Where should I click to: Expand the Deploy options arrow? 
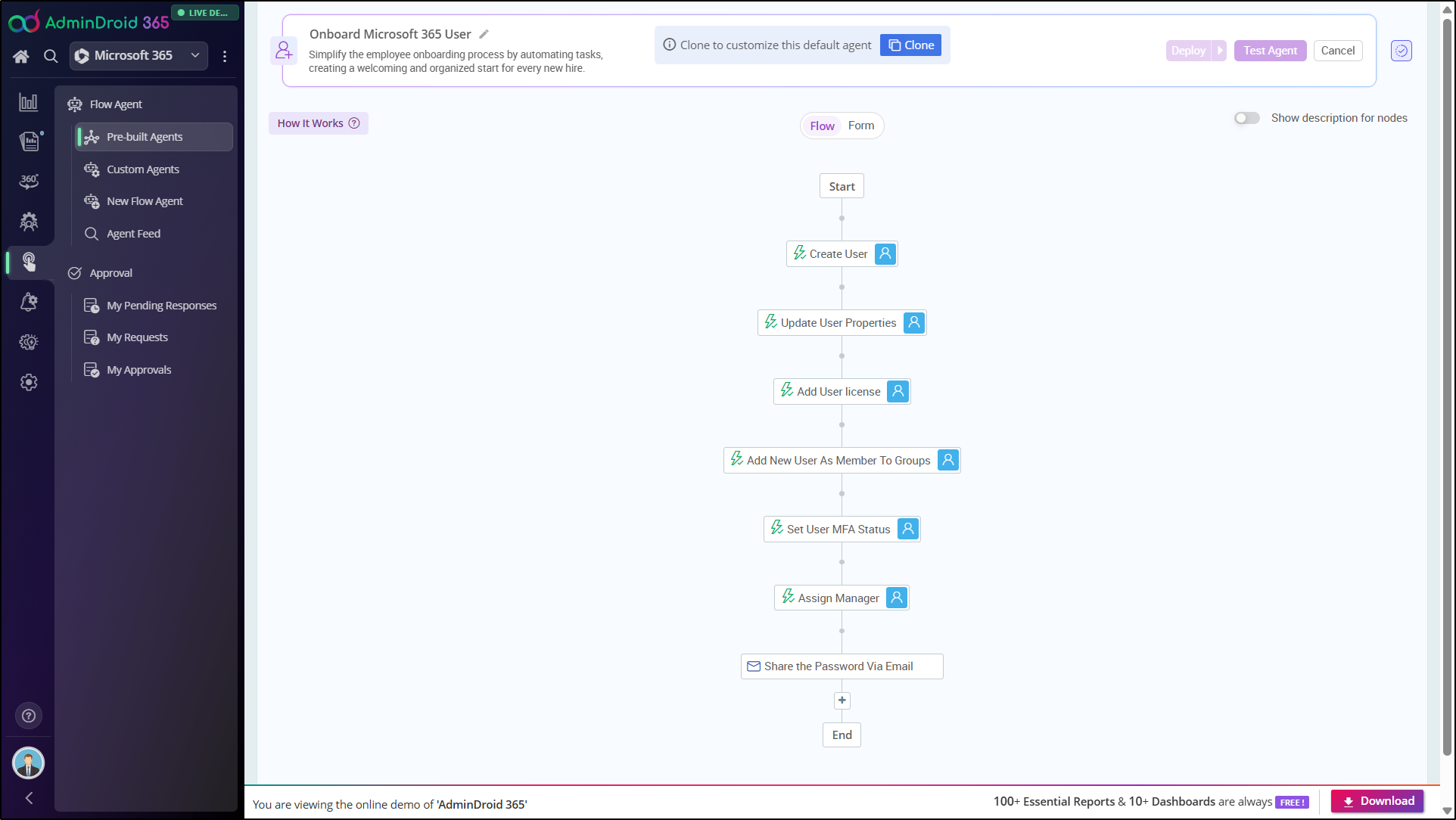click(1220, 51)
